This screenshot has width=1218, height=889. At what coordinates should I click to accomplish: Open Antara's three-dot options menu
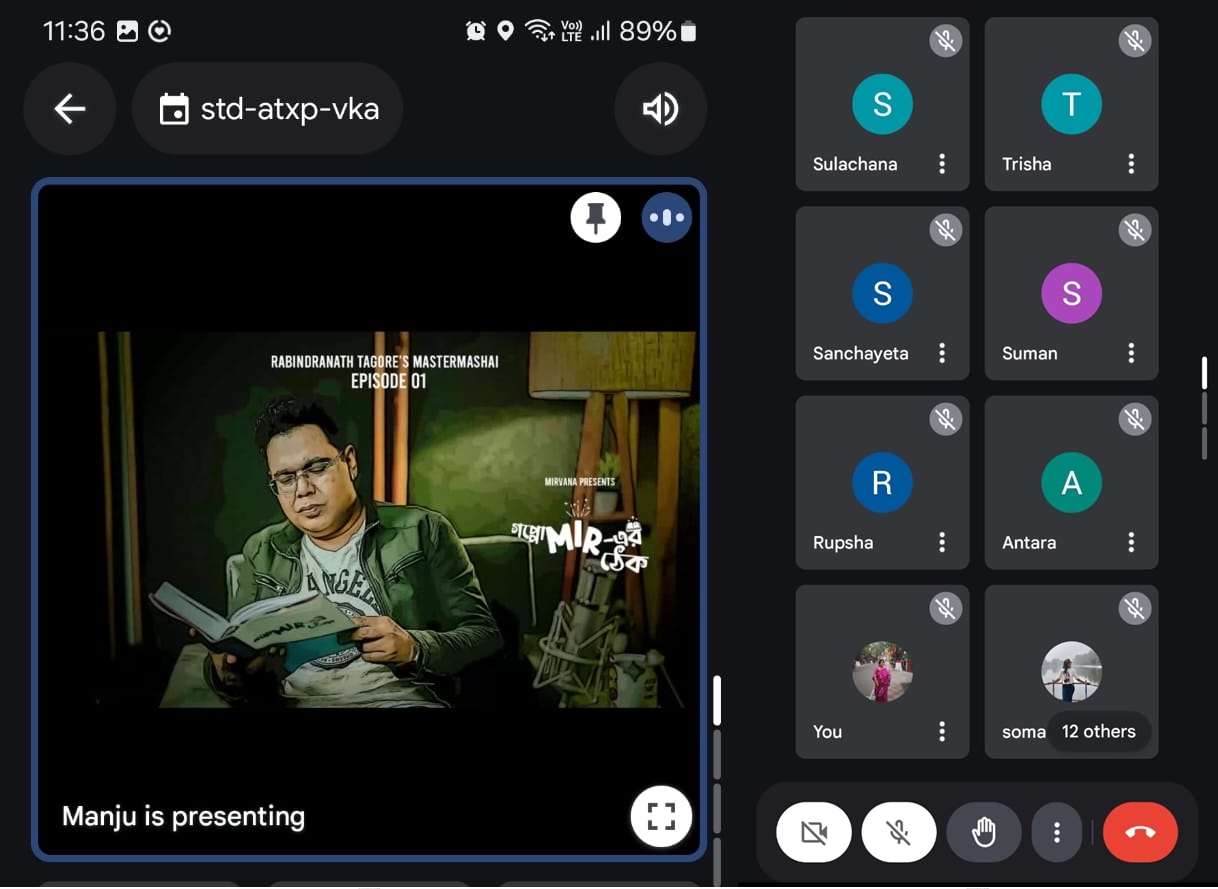click(1131, 542)
